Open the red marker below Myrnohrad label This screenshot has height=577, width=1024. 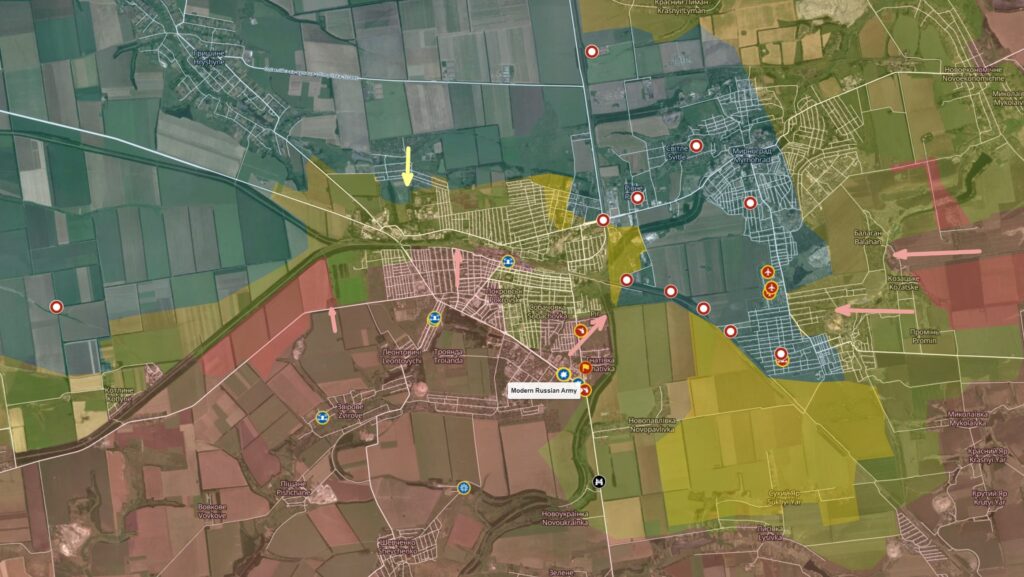750,203
